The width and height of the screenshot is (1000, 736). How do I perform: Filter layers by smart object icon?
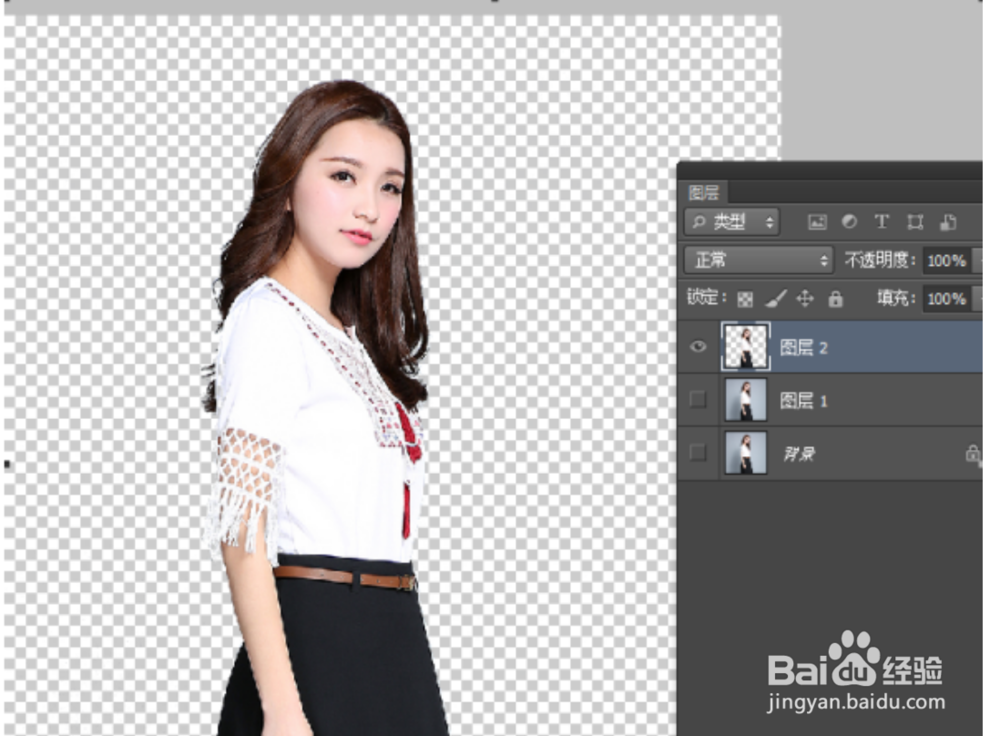[x=948, y=222]
